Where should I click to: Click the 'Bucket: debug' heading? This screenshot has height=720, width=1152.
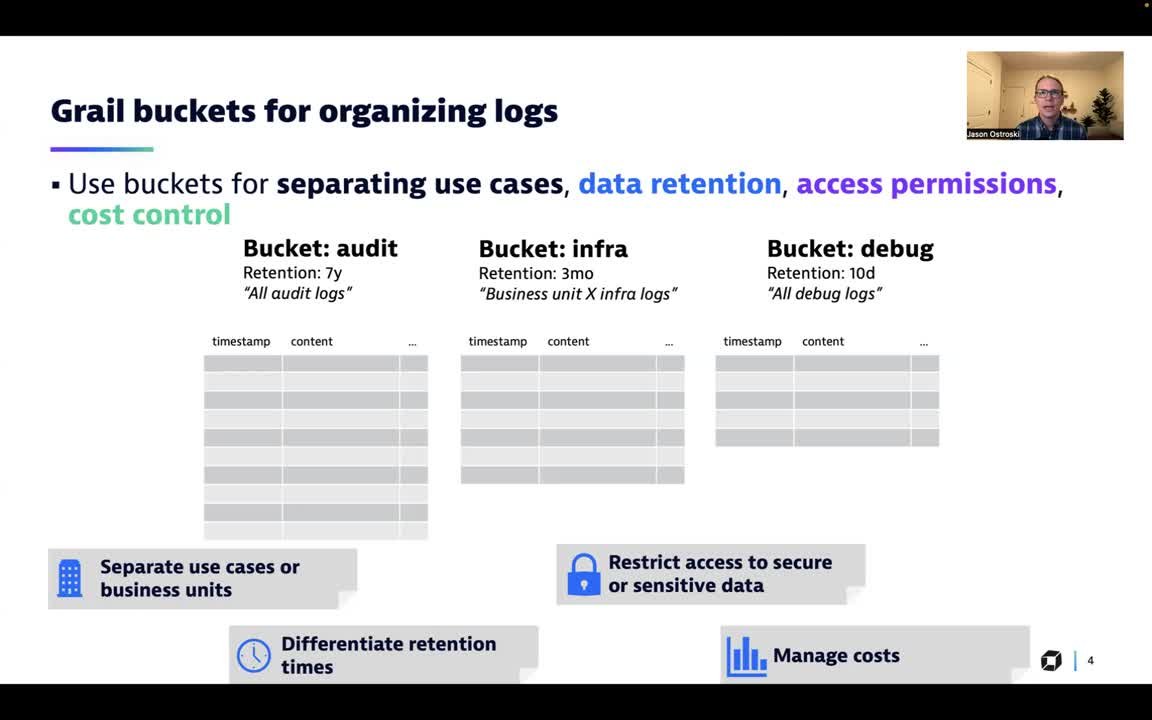[850, 249]
